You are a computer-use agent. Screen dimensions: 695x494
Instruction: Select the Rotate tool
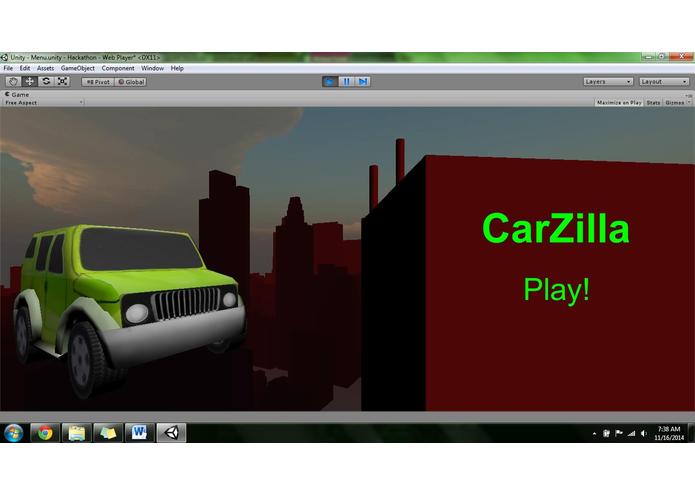pos(46,82)
